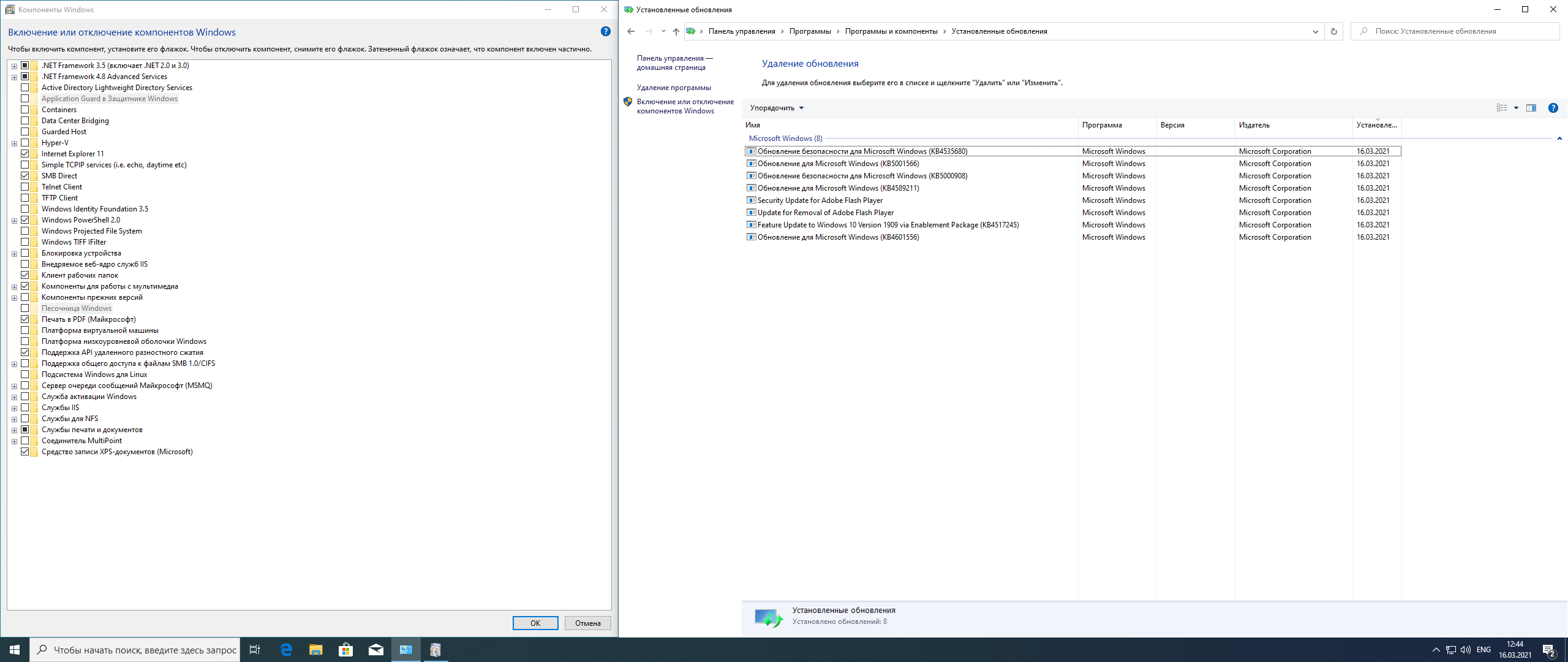Image resolution: width=1568 pixels, height=662 pixels.
Task: Click the ENG language indicator
Action: (1483, 650)
